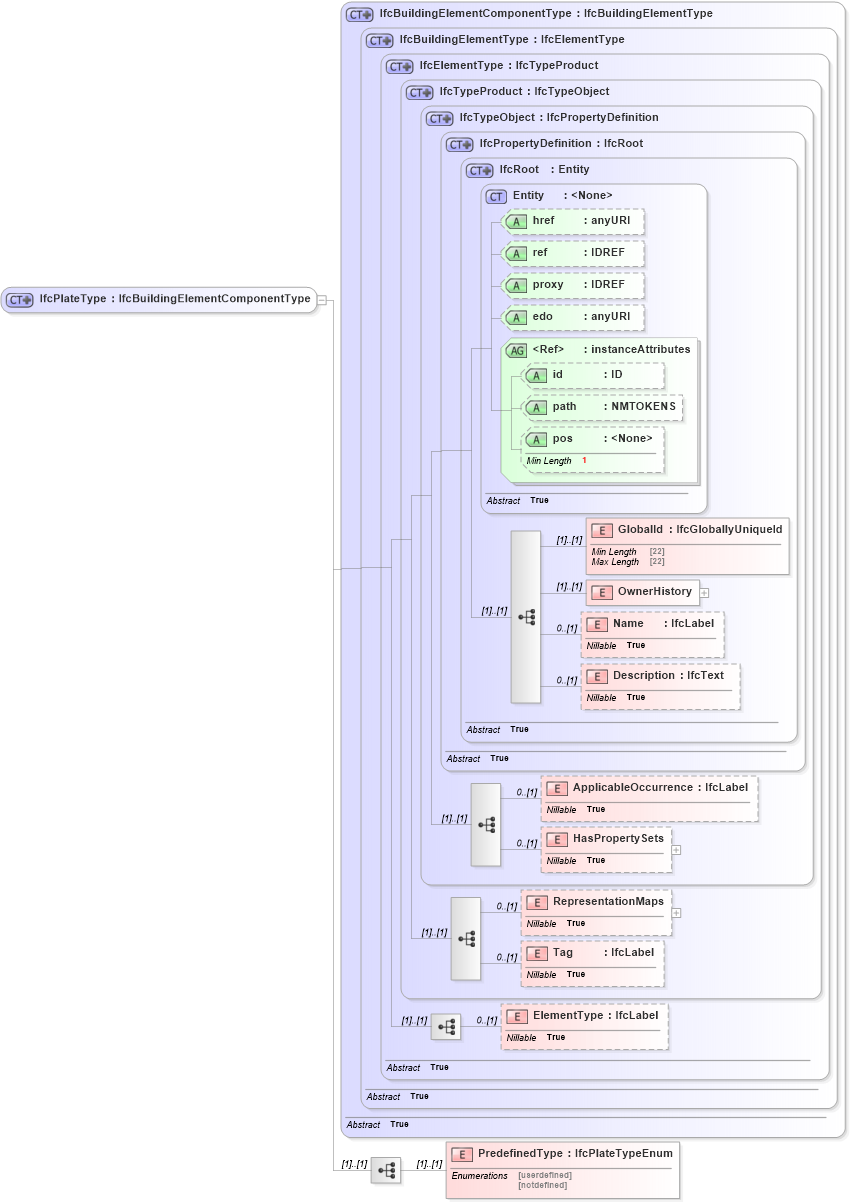Viewport: 850px width, 1203px height.
Task: Expand RepresentationMaps via its plus button
Action: 677,912
